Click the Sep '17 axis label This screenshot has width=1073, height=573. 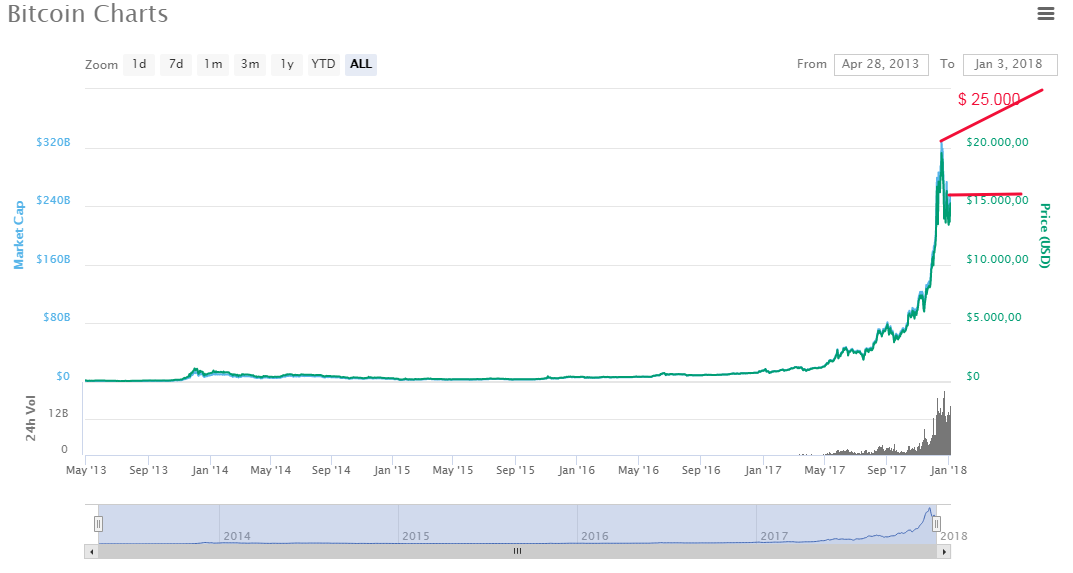[x=886, y=470]
